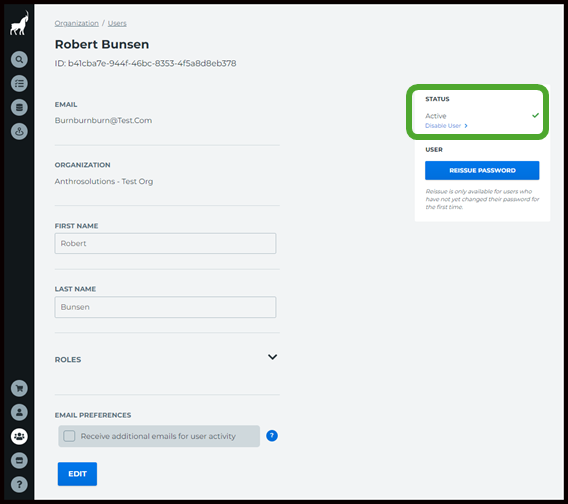Open the help question mark sidebar icon
This screenshot has height=504, width=568.
click(x=19, y=484)
